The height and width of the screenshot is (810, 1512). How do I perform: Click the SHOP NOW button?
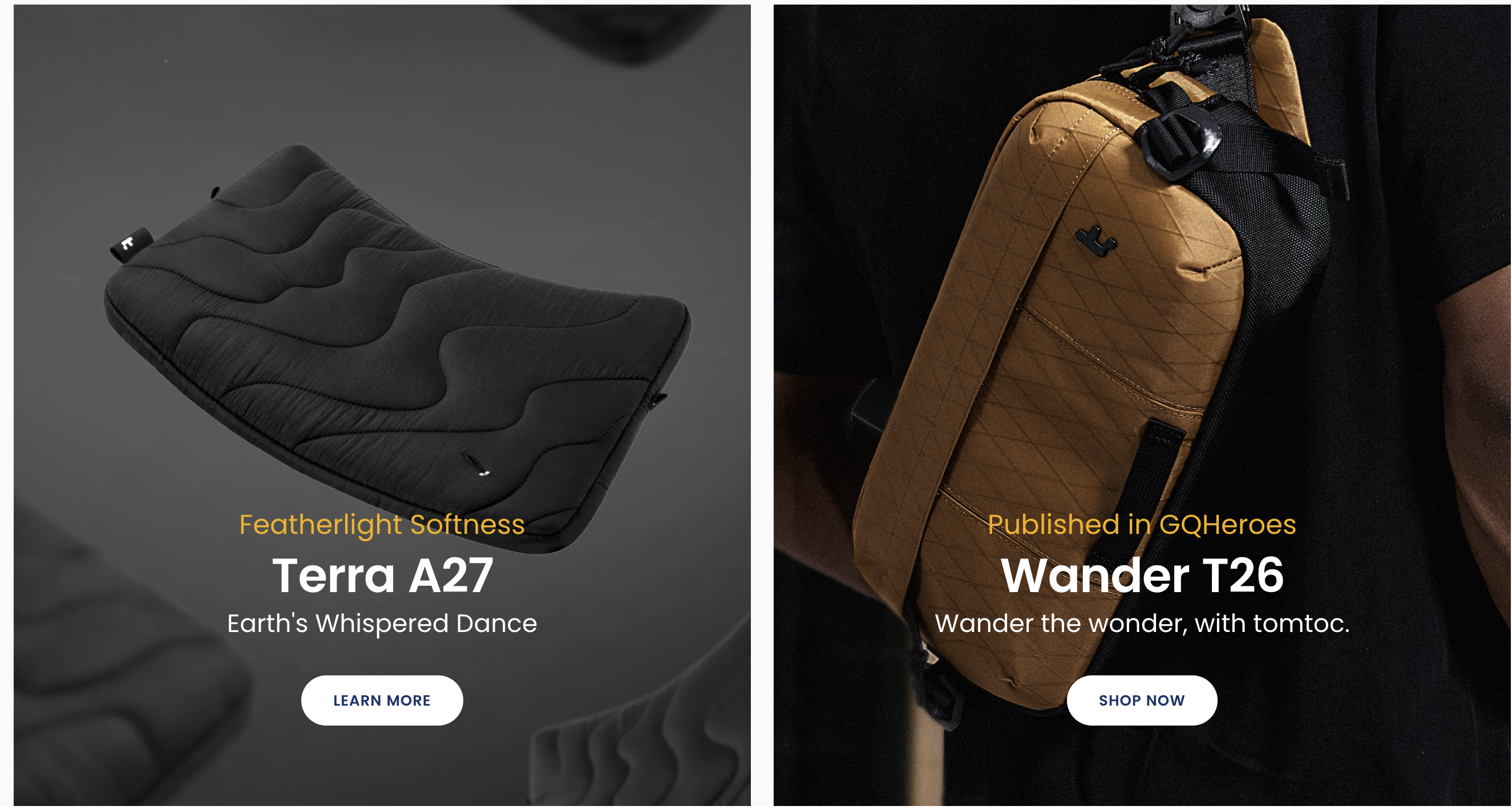tap(1141, 700)
